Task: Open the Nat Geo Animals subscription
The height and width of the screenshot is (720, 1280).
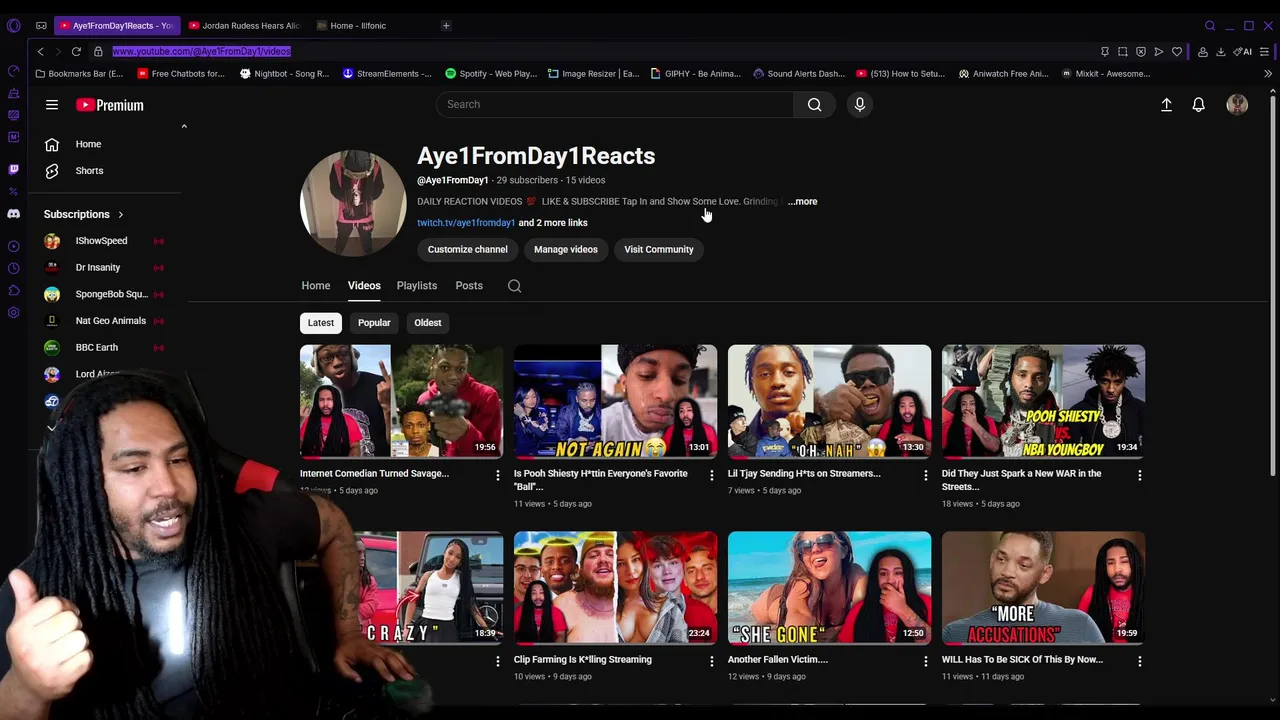Action: point(103,321)
